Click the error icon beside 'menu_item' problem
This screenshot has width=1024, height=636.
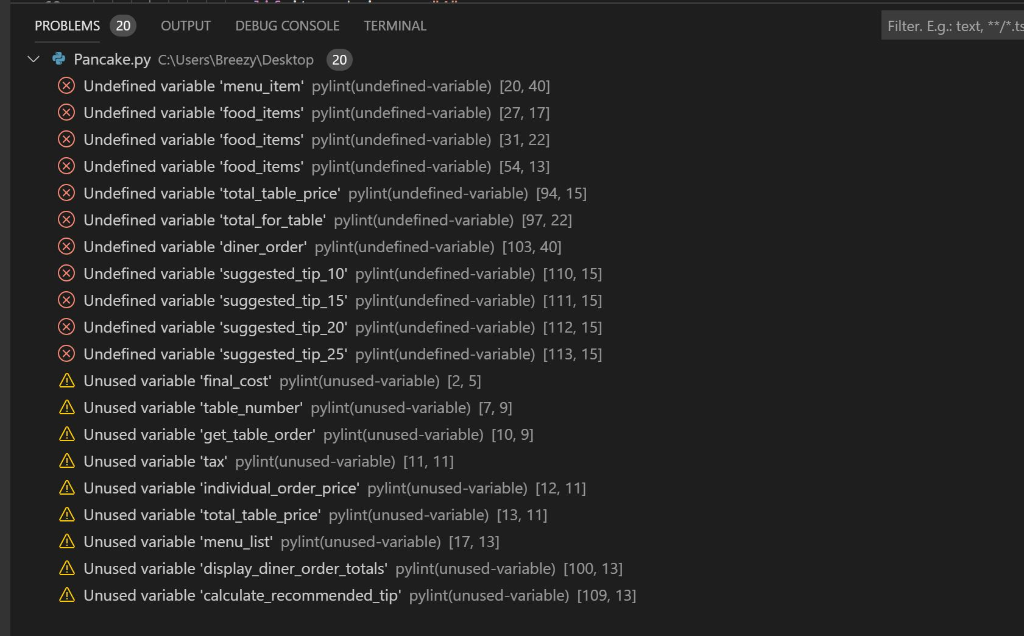(x=66, y=86)
